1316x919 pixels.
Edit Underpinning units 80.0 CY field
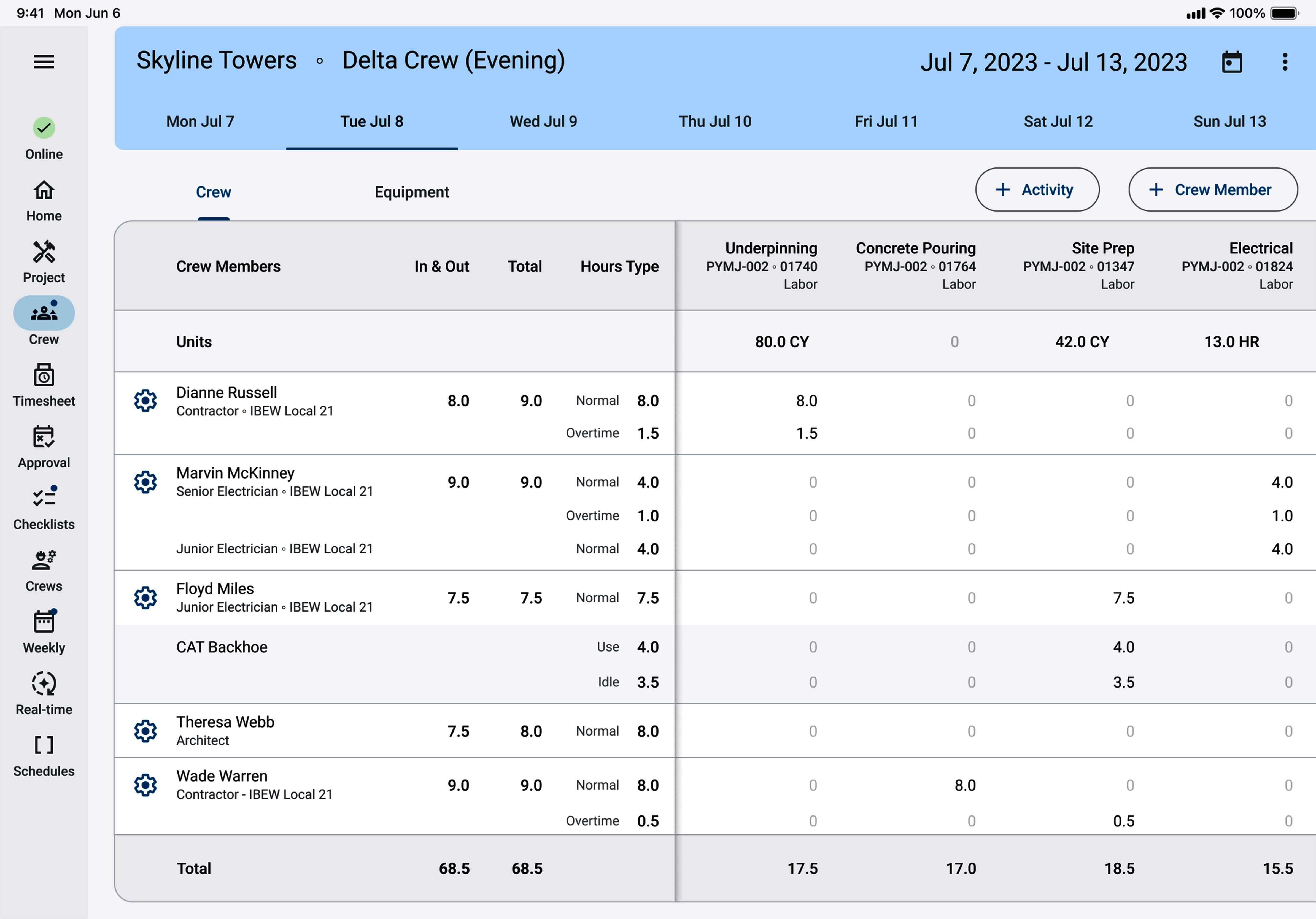pos(781,342)
